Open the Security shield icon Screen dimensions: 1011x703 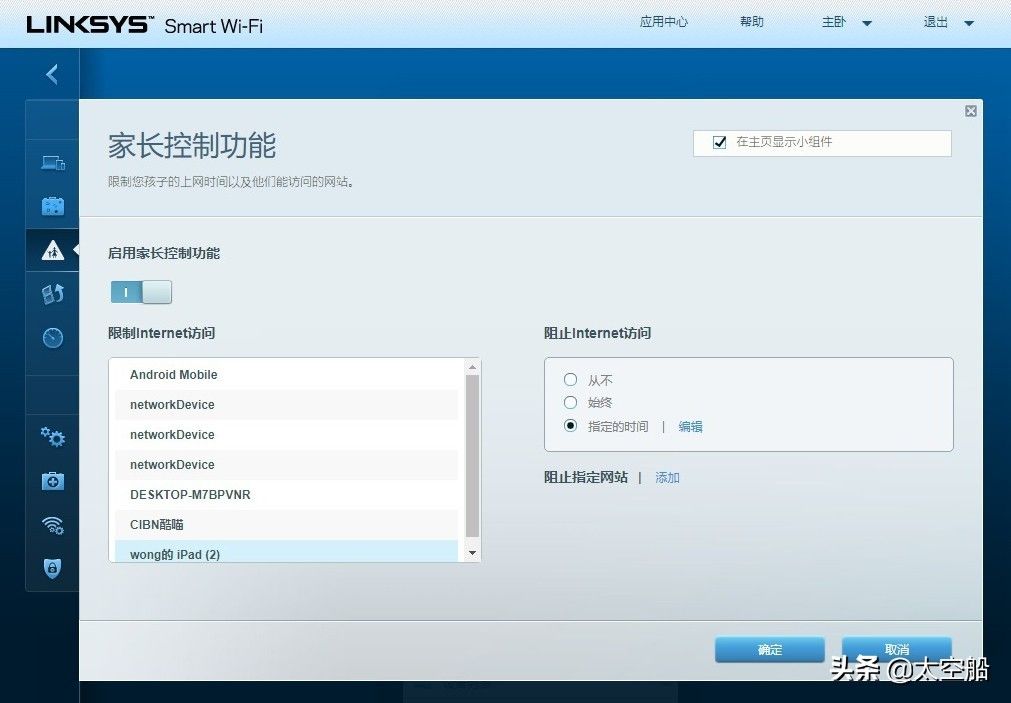tap(53, 568)
